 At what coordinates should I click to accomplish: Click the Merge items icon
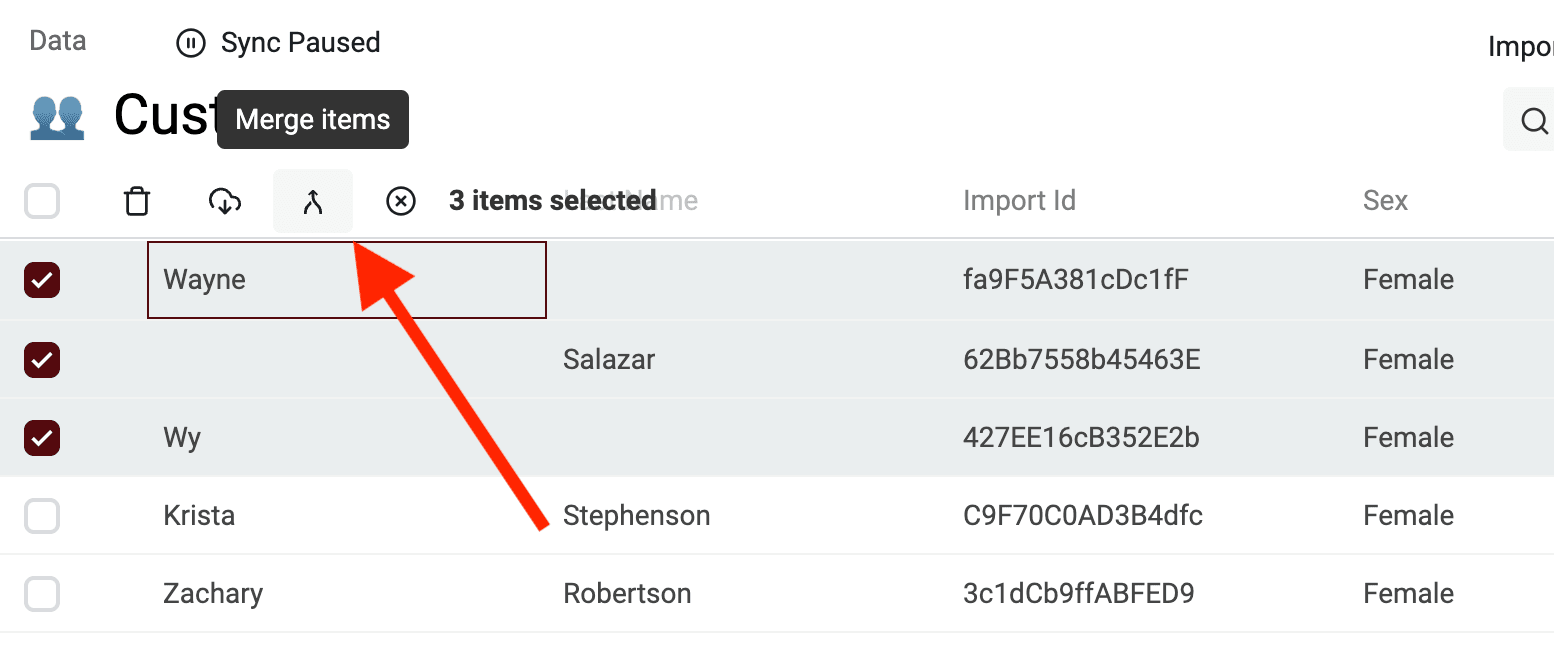tap(313, 201)
